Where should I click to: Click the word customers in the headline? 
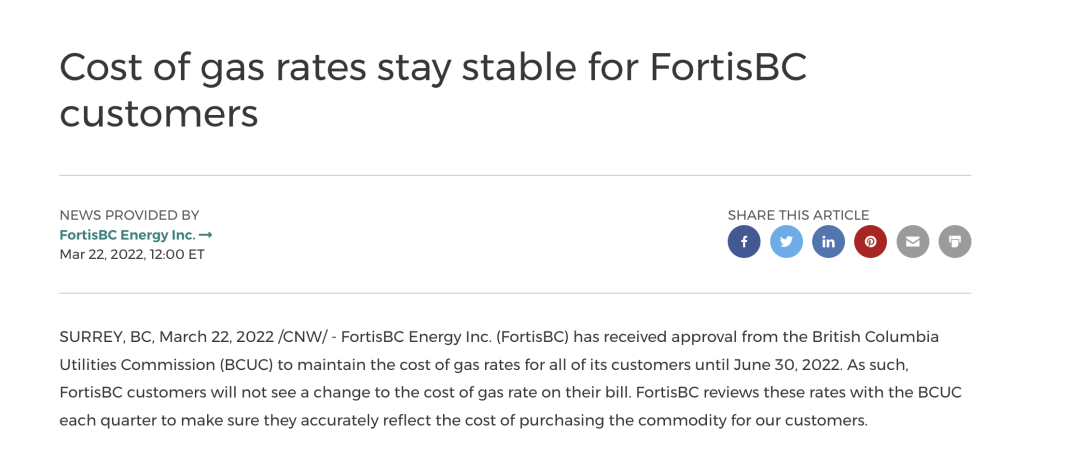(x=158, y=112)
